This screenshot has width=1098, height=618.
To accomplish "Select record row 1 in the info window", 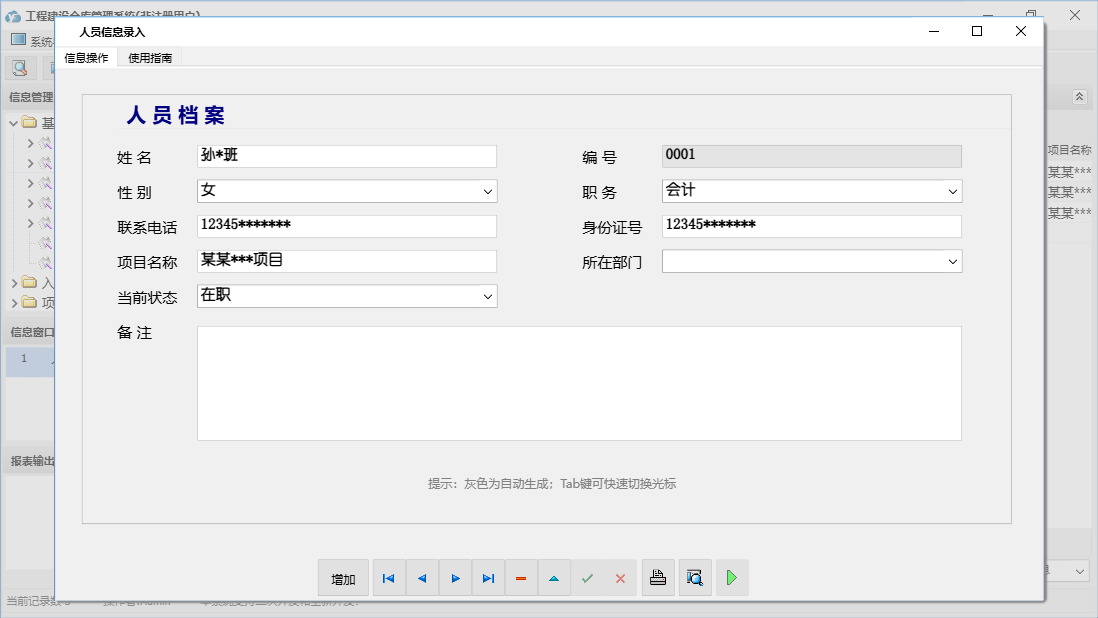I will 25,361.
